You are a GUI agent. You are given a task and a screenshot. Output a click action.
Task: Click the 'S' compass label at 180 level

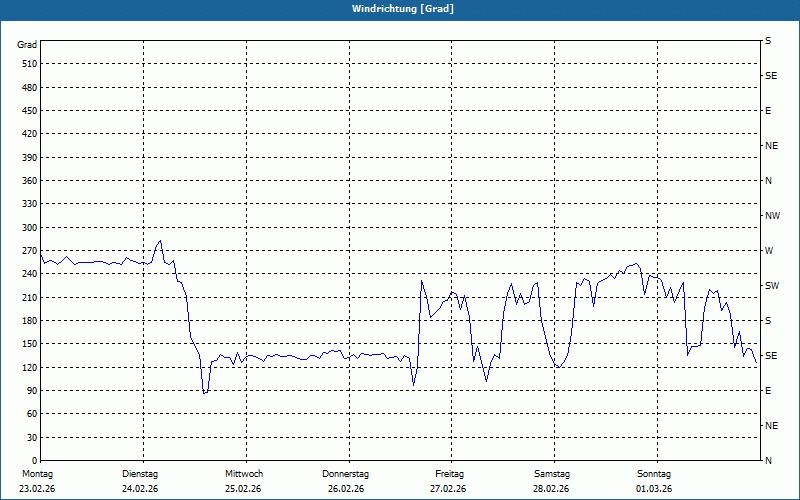[x=768, y=320]
